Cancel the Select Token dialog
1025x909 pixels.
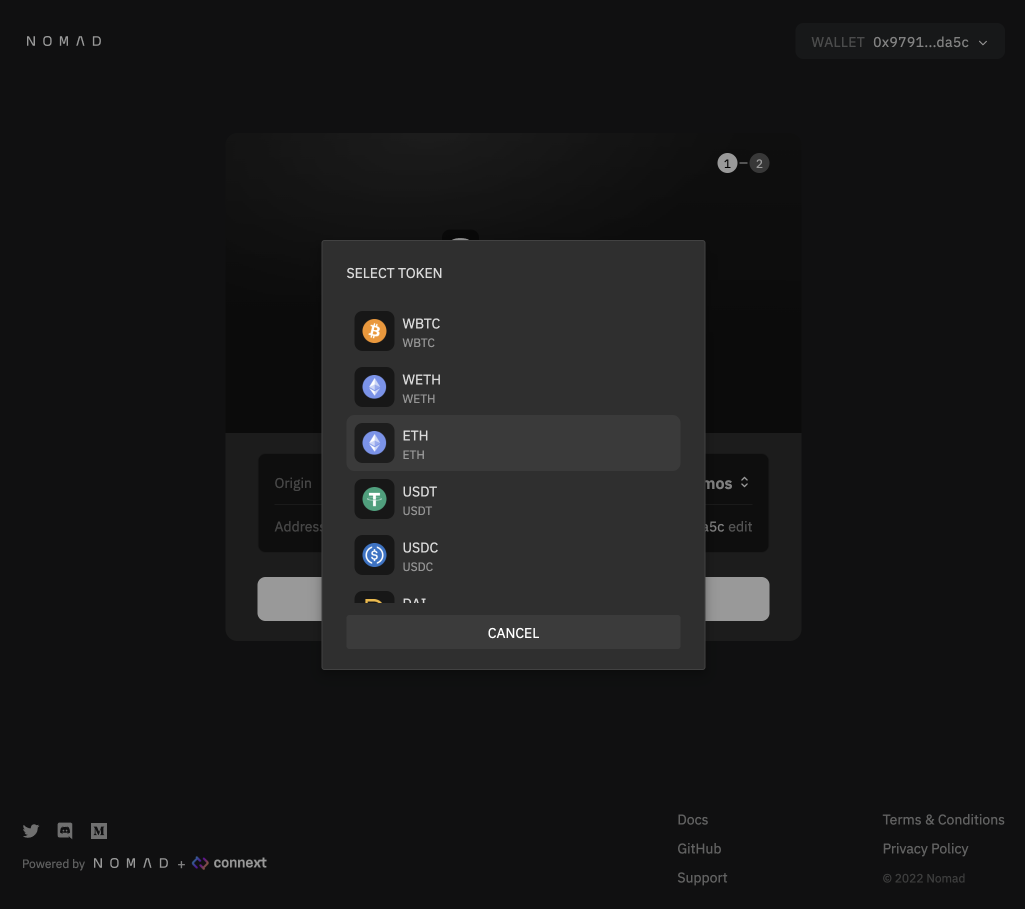click(x=513, y=633)
